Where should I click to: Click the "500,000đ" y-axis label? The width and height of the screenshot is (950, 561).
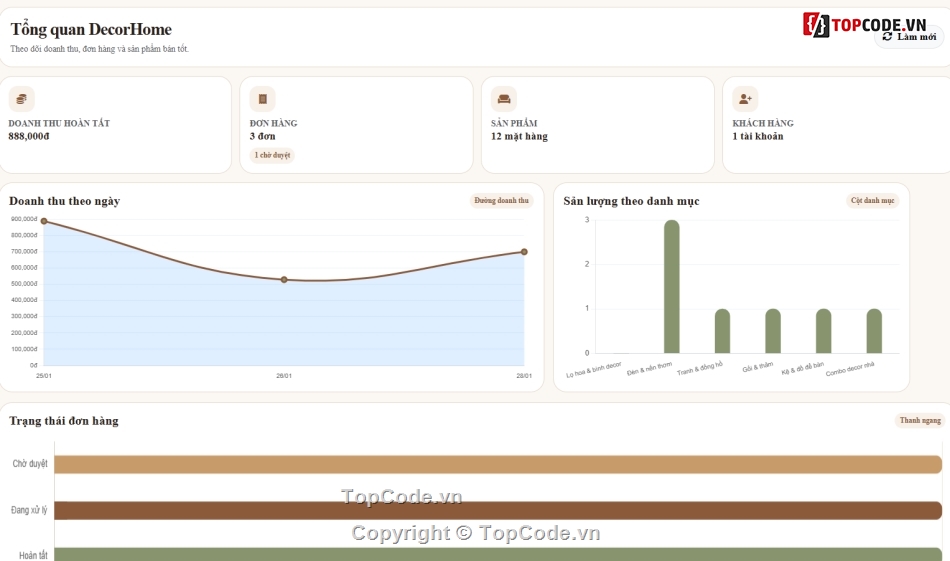tap(24, 284)
